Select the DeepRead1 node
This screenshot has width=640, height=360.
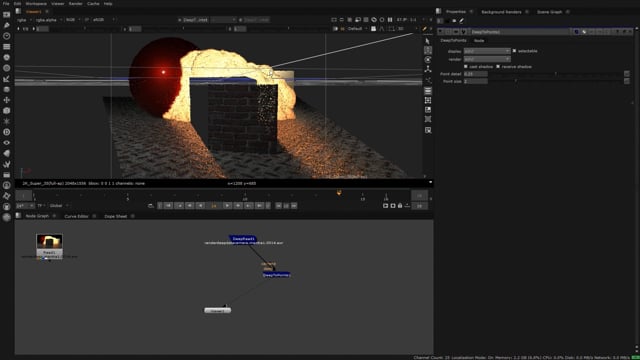[x=242, y=238]
